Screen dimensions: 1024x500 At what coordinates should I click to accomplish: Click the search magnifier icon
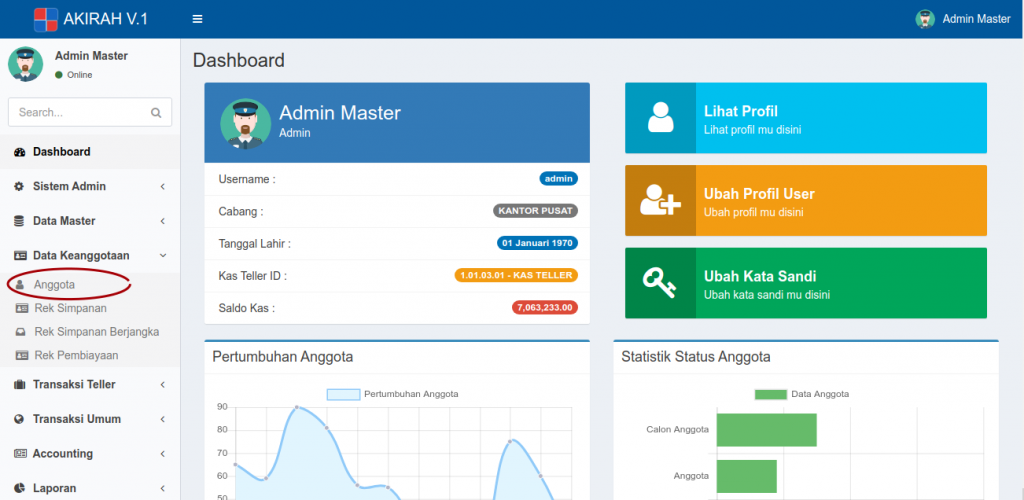click(x=156, y=113)
